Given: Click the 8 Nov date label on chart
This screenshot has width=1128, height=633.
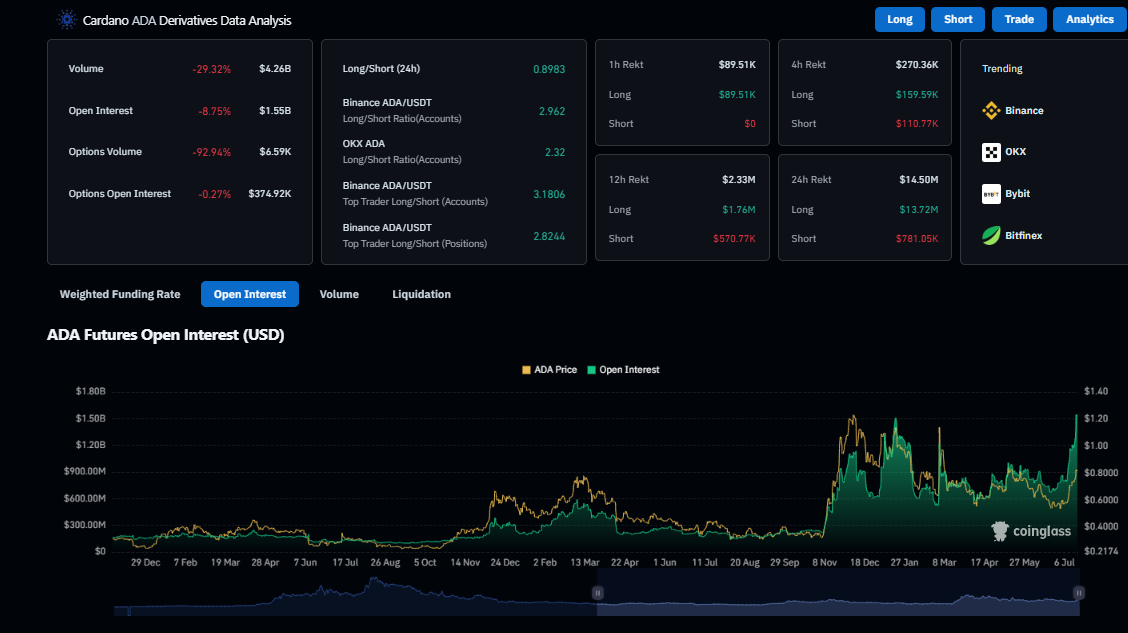Looking at the screenshot, I should click(x=824, y=563).
